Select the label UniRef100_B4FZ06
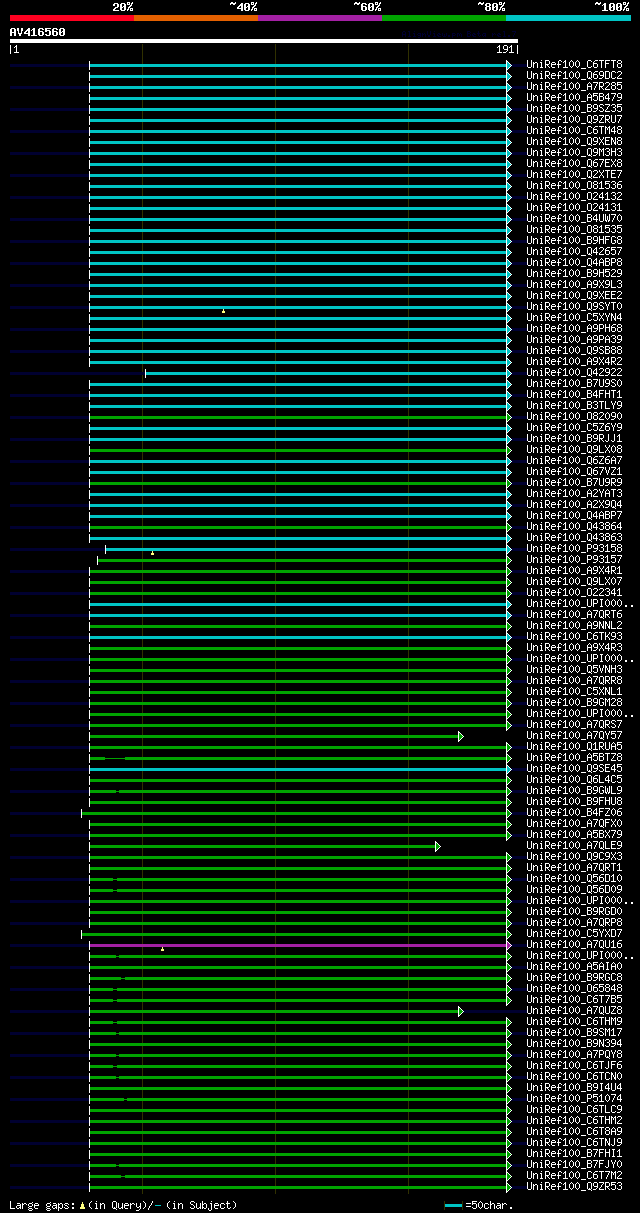The image size is (640, 1213). pos(574,812)
